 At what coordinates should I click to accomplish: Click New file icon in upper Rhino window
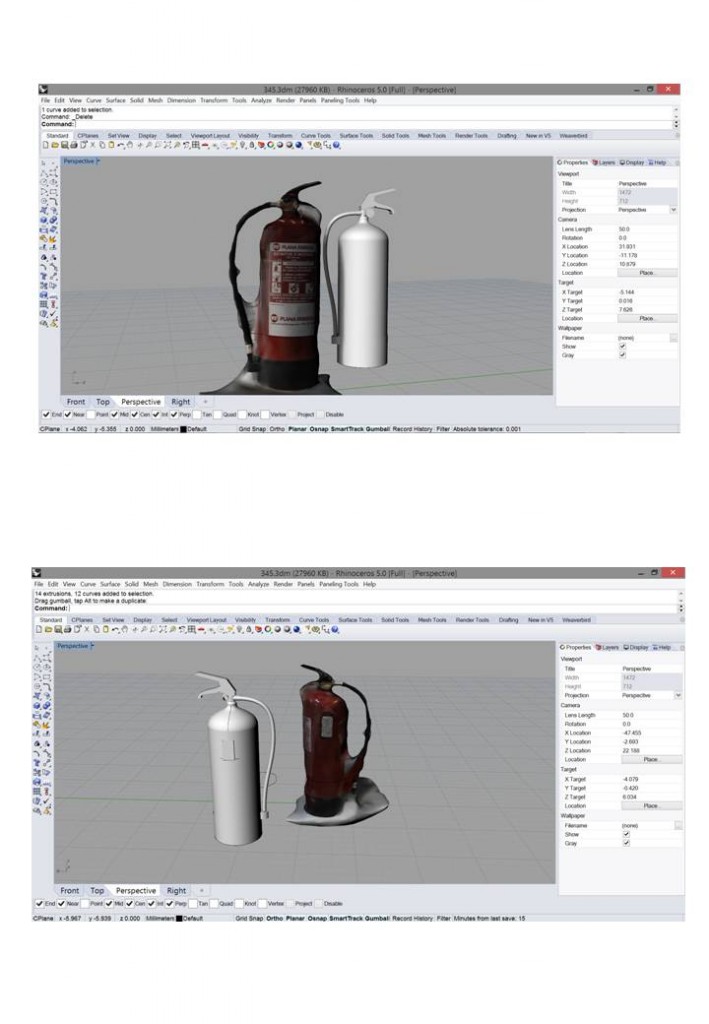46,145
